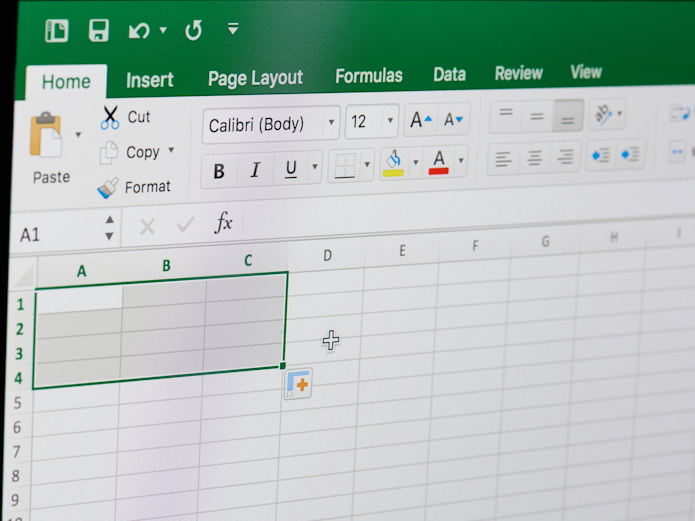Toggle Underline formatting
Image resolution: width=695 pixels, height=521 pixels.
pyautogui.click(x=291, y=169)
